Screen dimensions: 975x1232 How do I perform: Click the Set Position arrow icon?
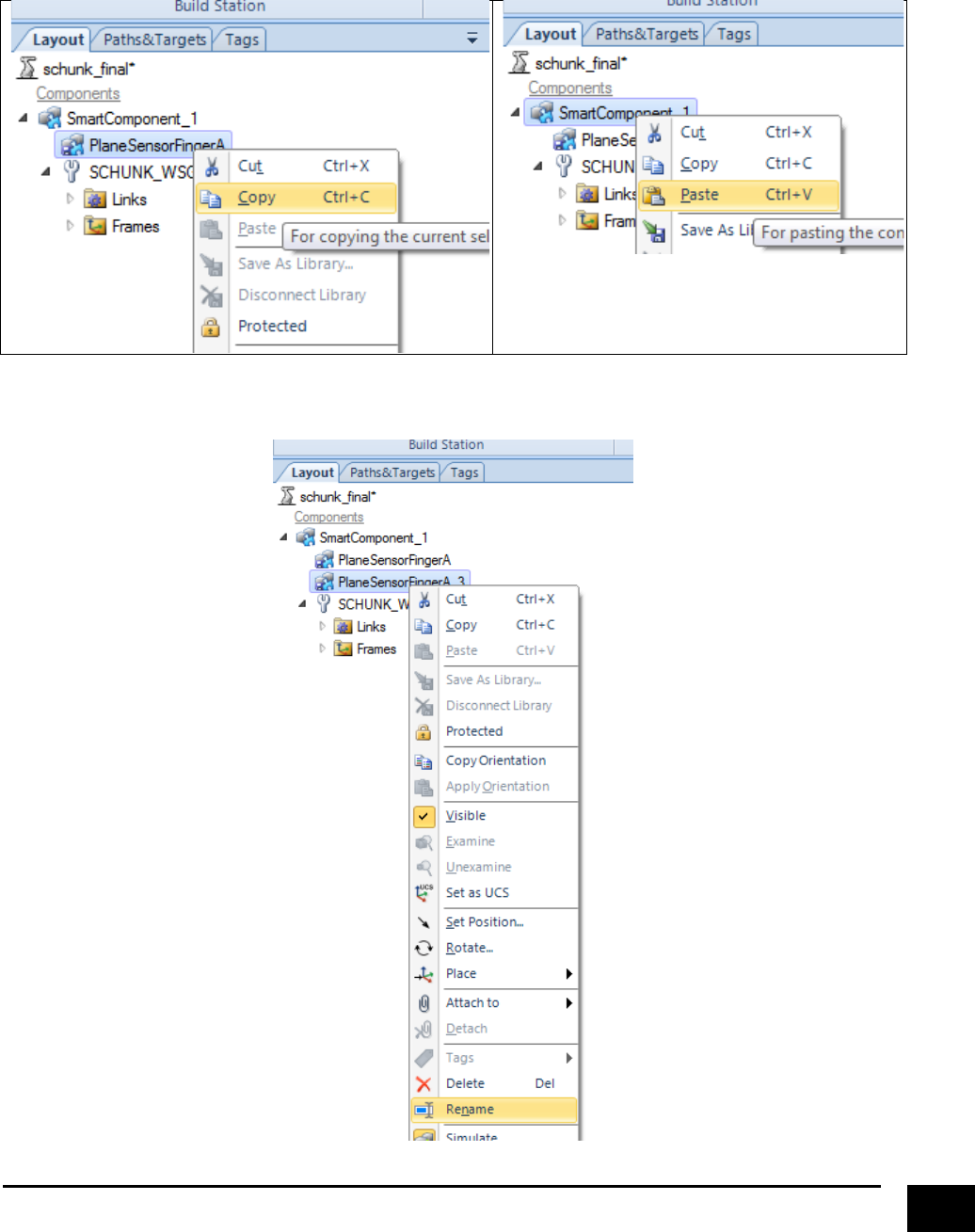pyautogui.click(x=424, y=922)
